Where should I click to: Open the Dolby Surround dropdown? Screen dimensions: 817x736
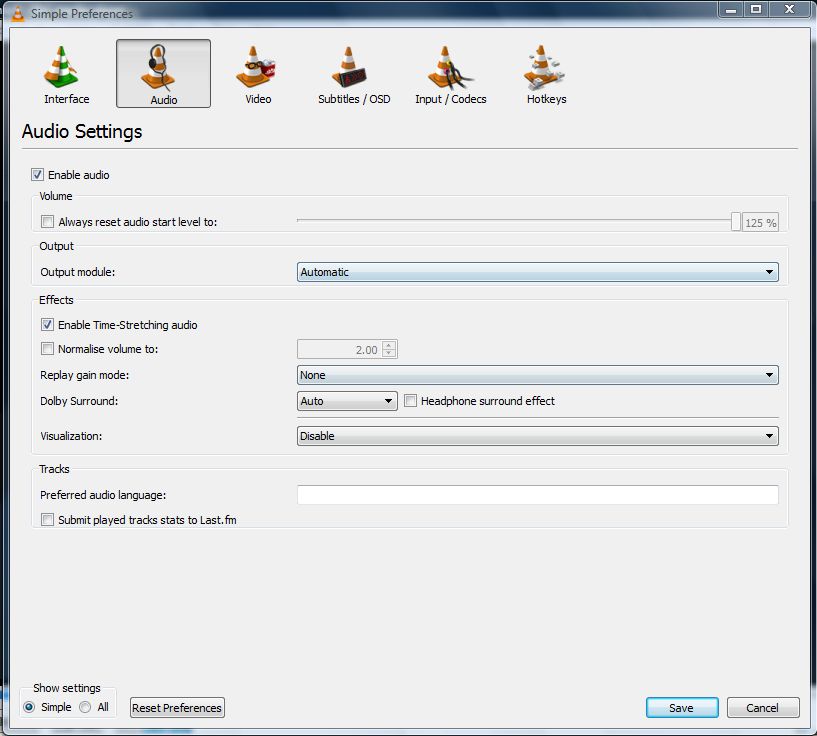click(347, 401)
